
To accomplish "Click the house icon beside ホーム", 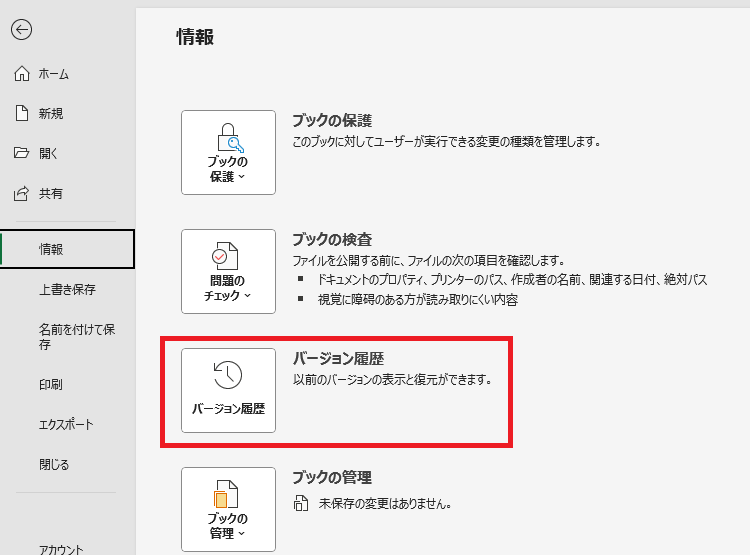I will [22, 74].
